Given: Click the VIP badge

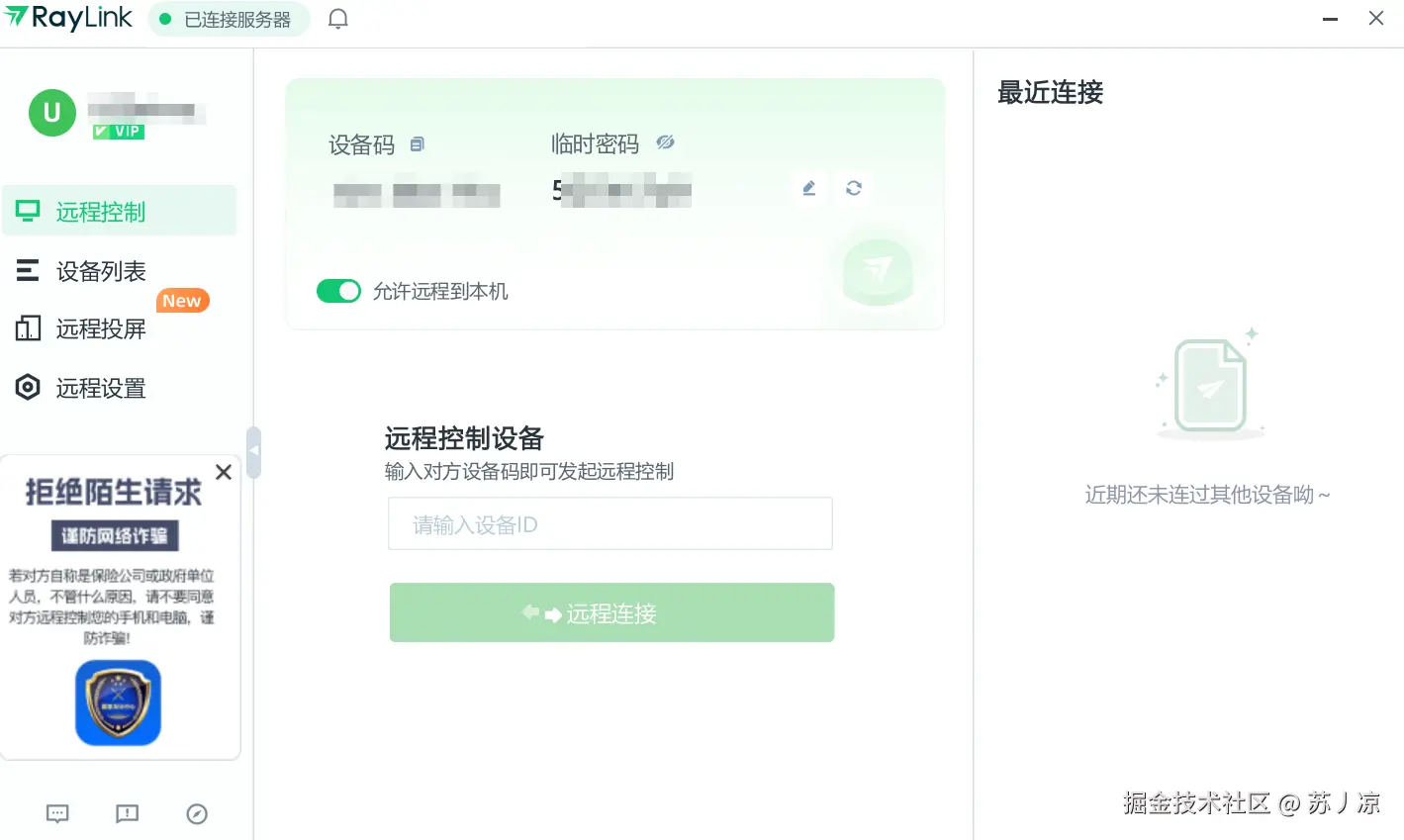Looking at the screenshot, I should 119,132.
